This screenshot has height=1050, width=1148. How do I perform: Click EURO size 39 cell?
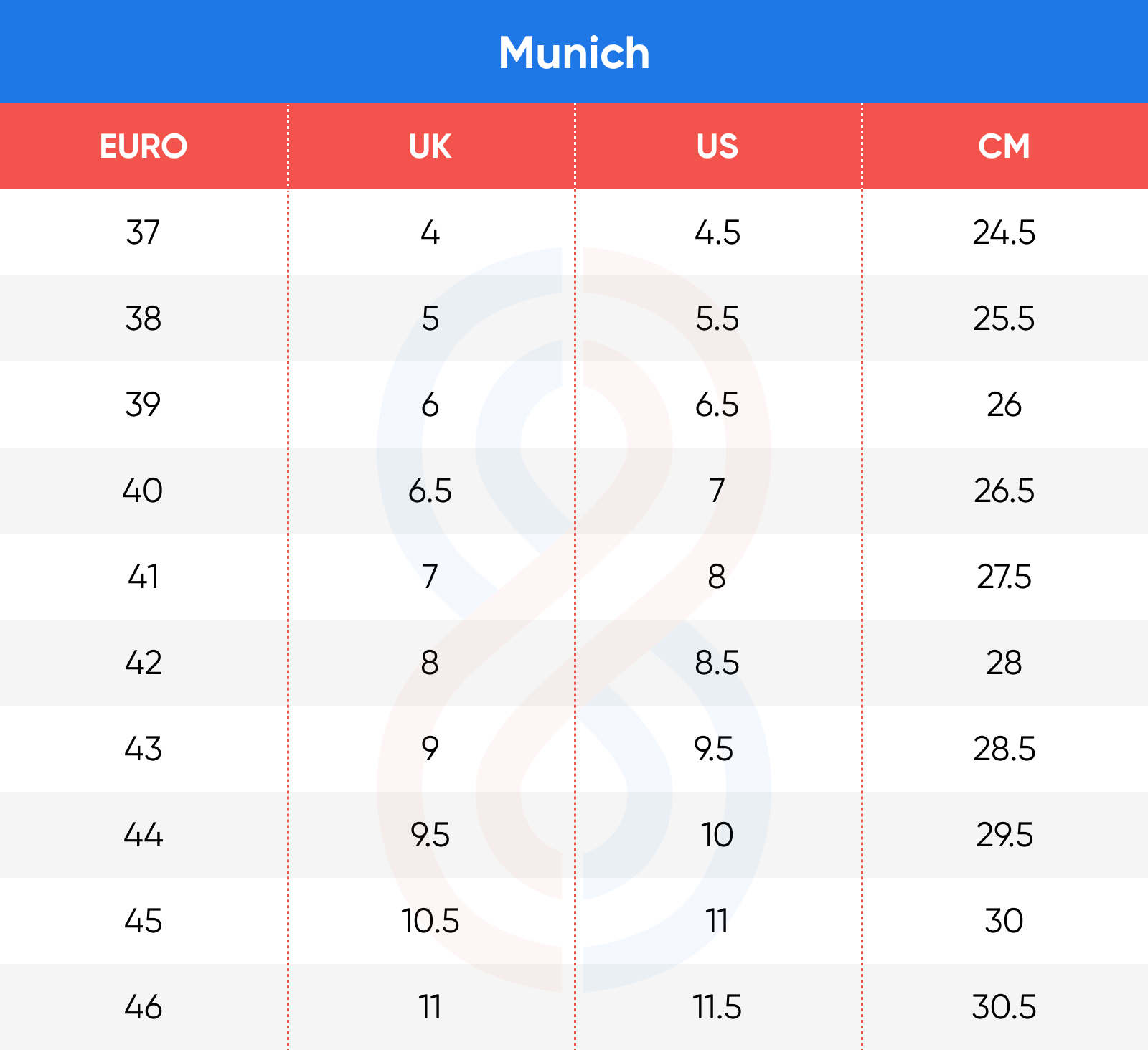click(143, 405)
